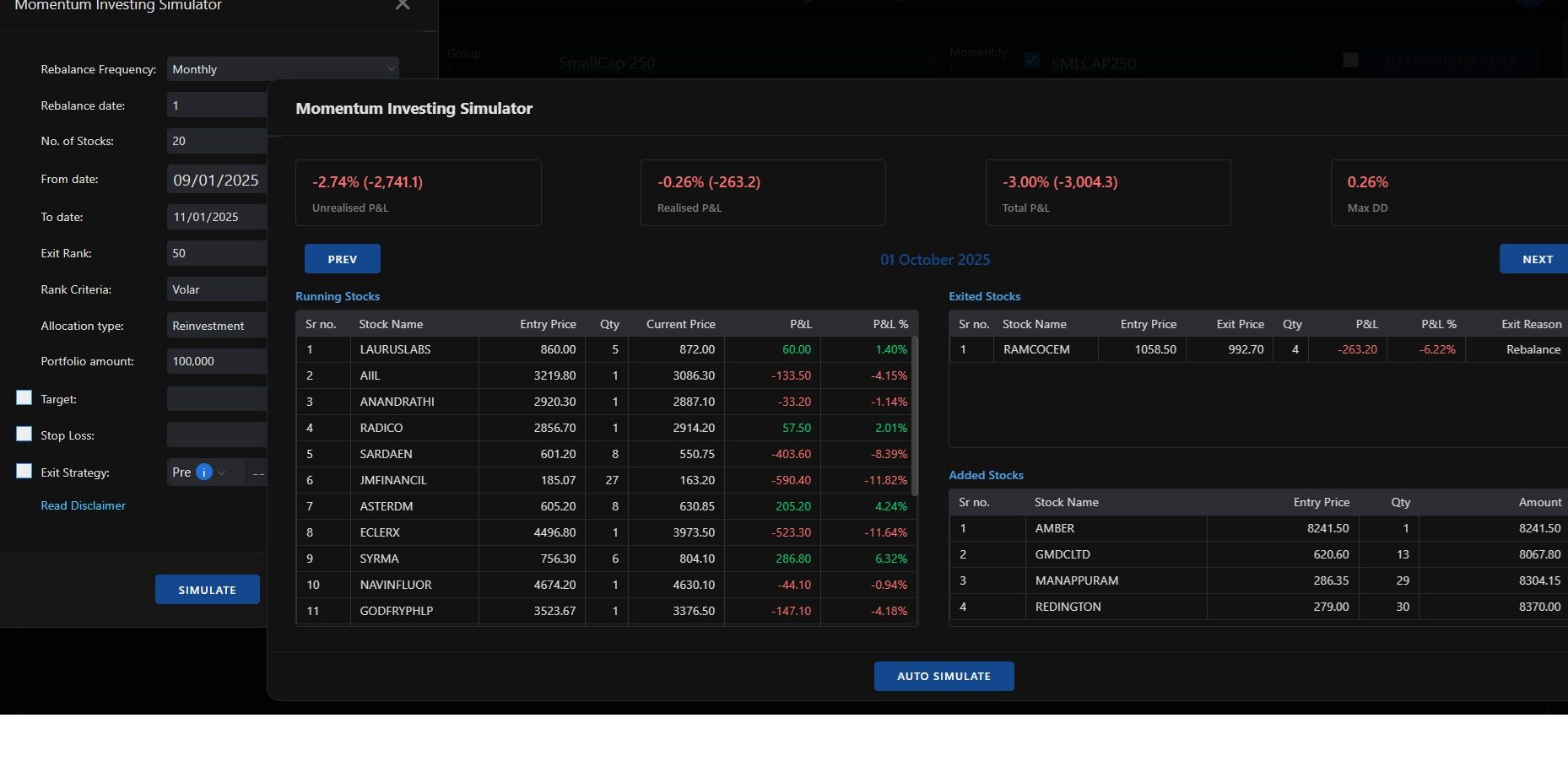Open the Rank Criteria dropdown showing Volar

[217, 289]
